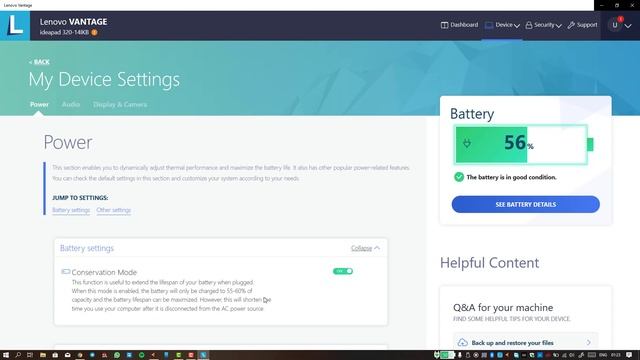640x360 pixels.
Task: Click the microphone tray icon
Action: (x=460, y=355)
